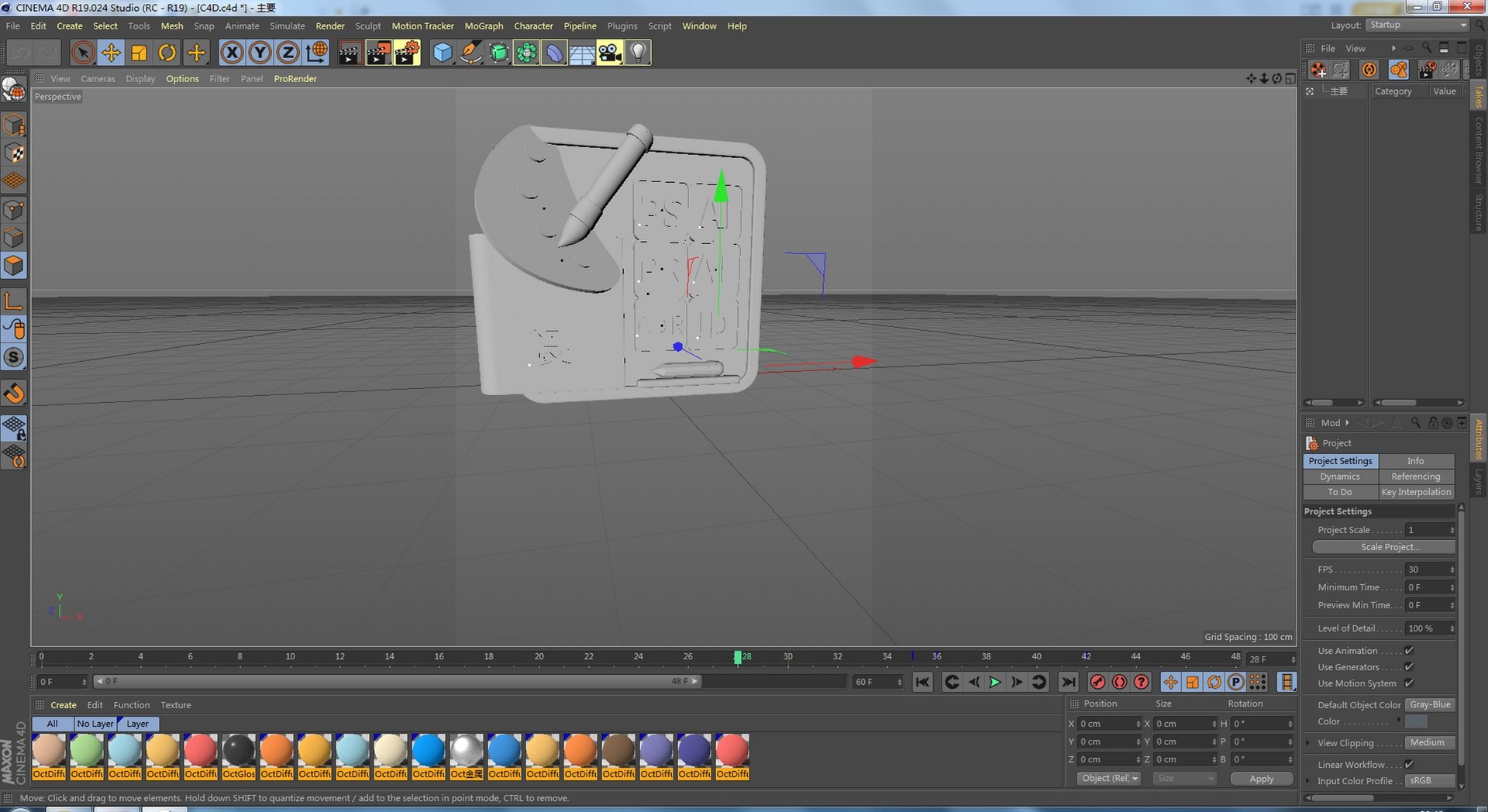Open Object (Rel) coordinate dropdown
This screenshot has width=1488, height=812.
coord(1109,778)
